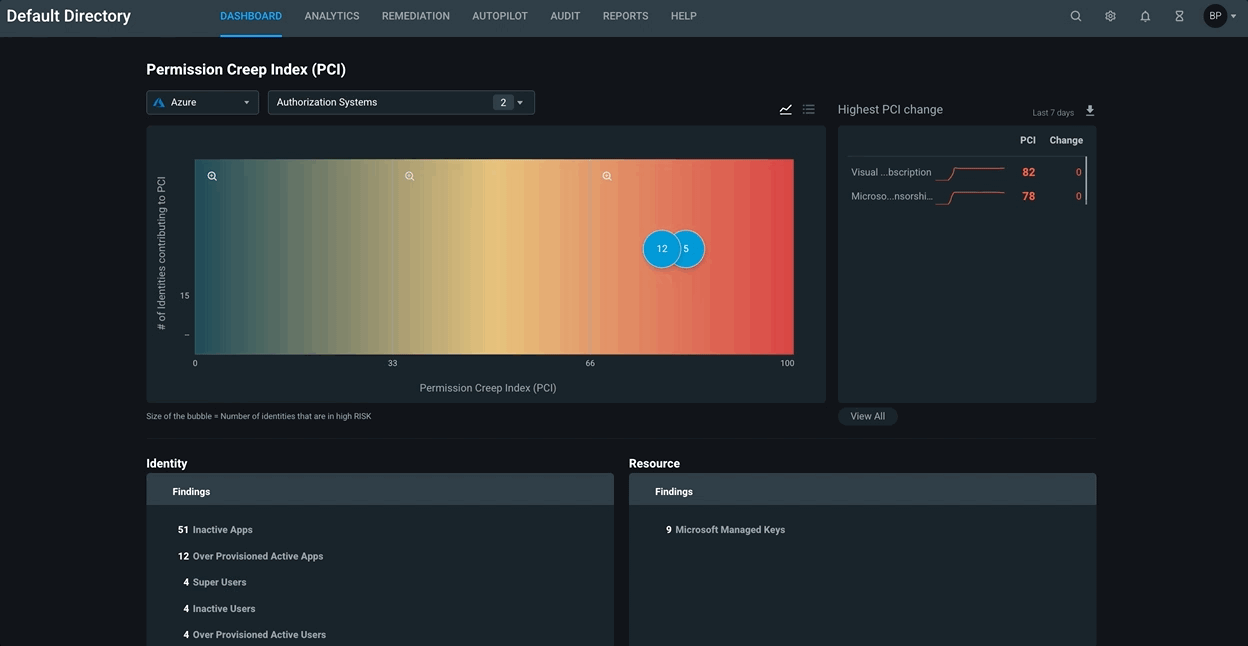1248x646 pixels.
Task: Go to the Analytics tab
Action: 332,16
